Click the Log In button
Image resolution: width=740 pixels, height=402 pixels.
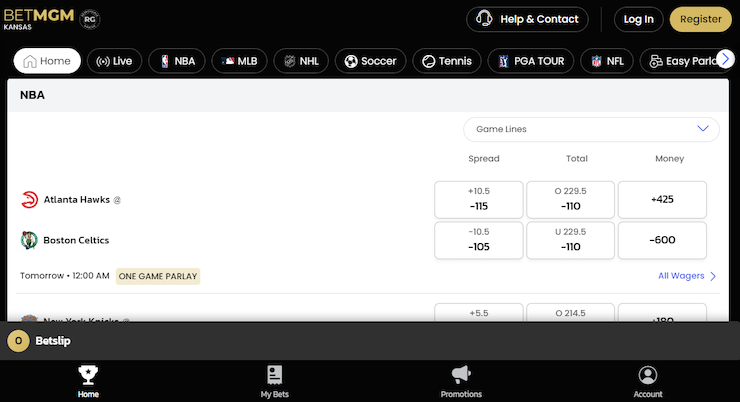pyautogui.click(x=638, y=19)
